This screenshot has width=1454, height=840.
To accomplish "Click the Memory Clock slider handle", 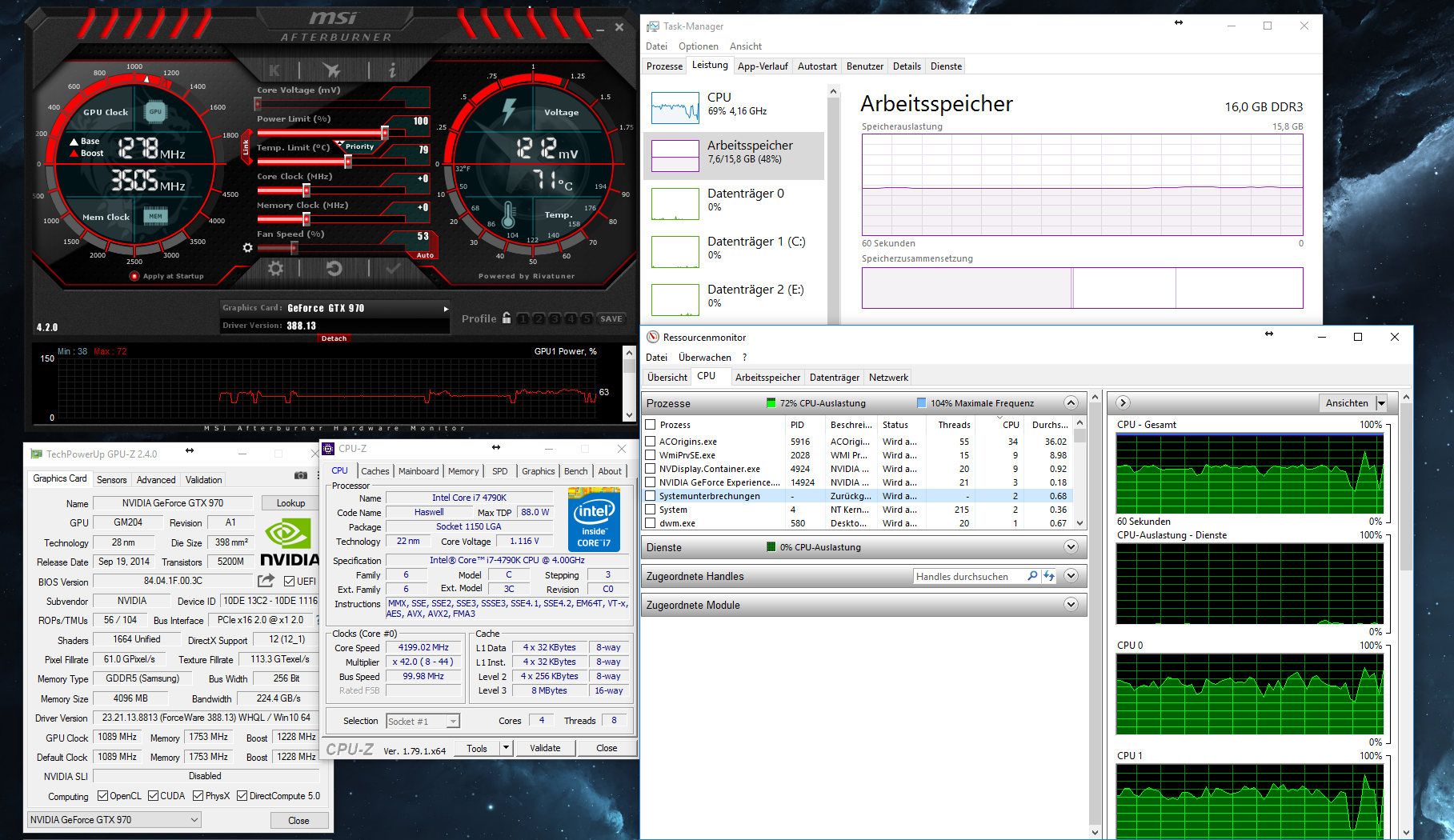I will pos(306,219).
